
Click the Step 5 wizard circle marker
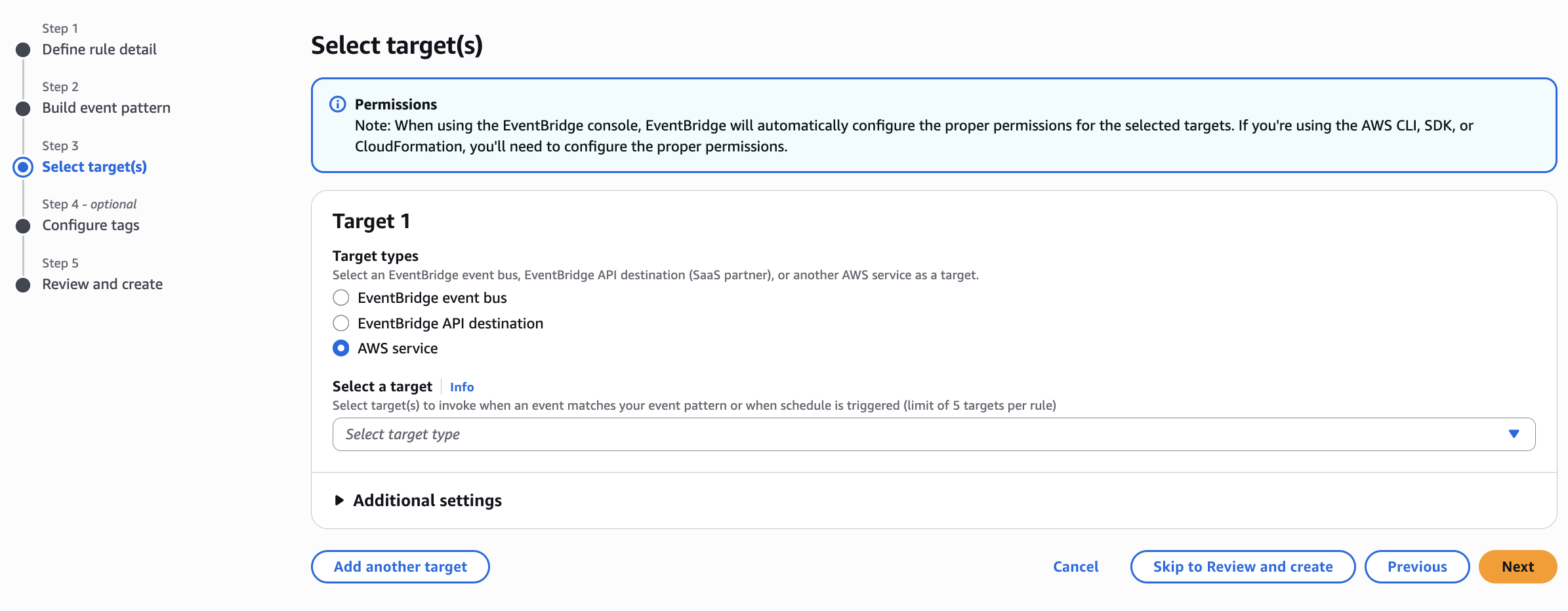[23, 285]
